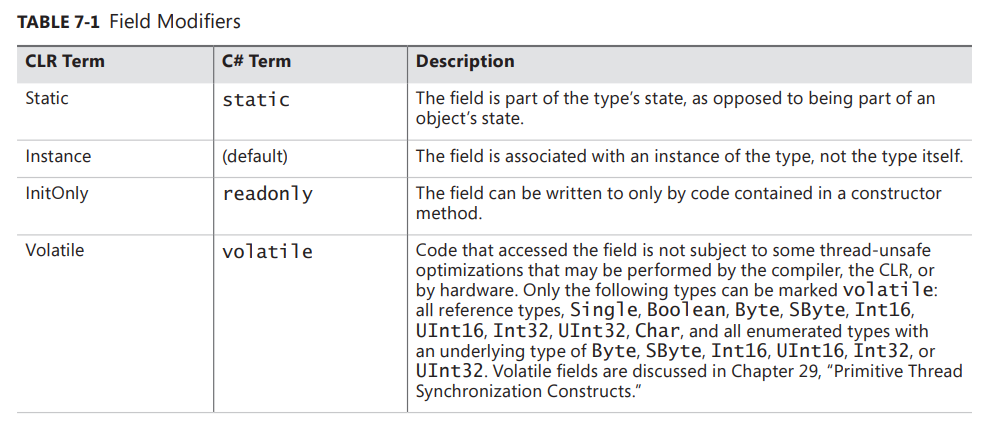990x426 pixels.
Task: Click the "Description" column header
Action: coord(465,62)
